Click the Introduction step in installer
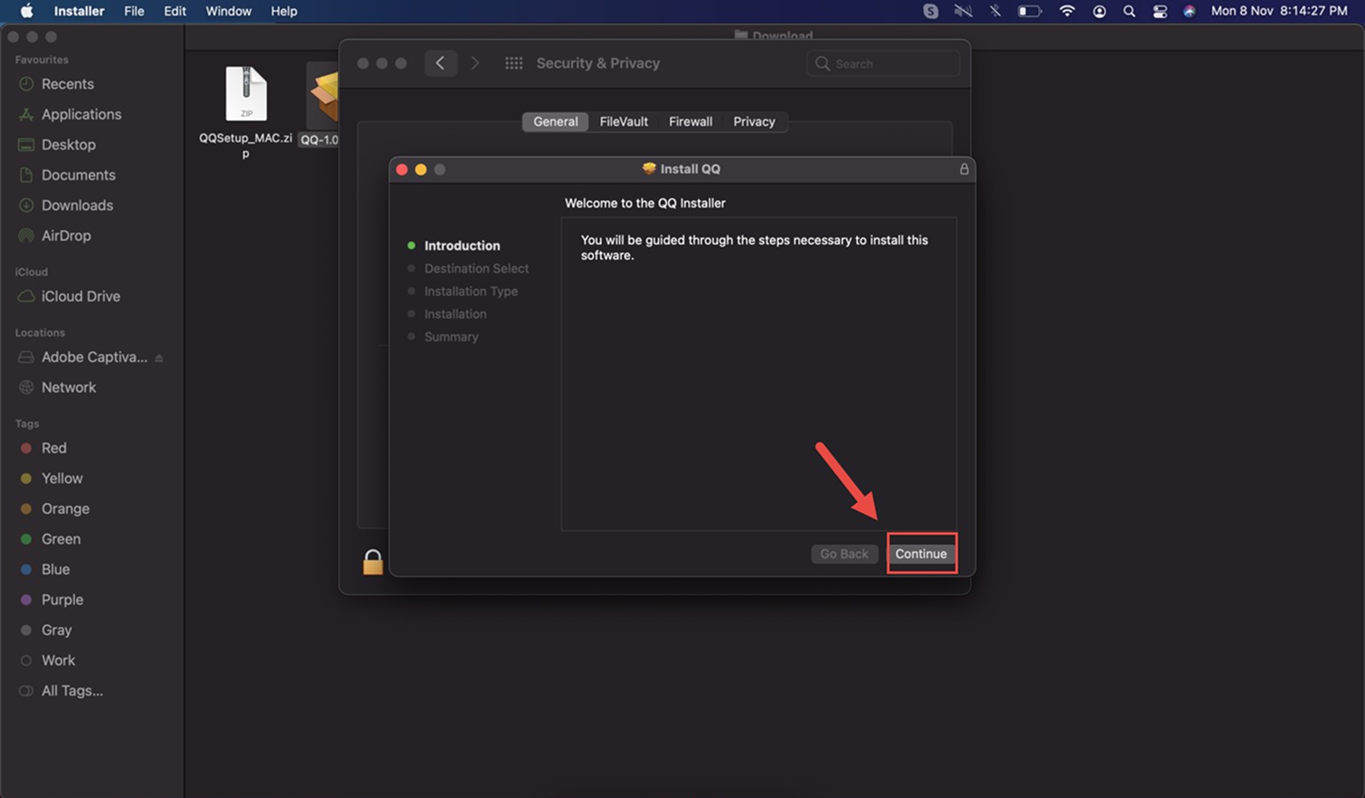The width and height of the screenshot is (1365, 798). 462,245
